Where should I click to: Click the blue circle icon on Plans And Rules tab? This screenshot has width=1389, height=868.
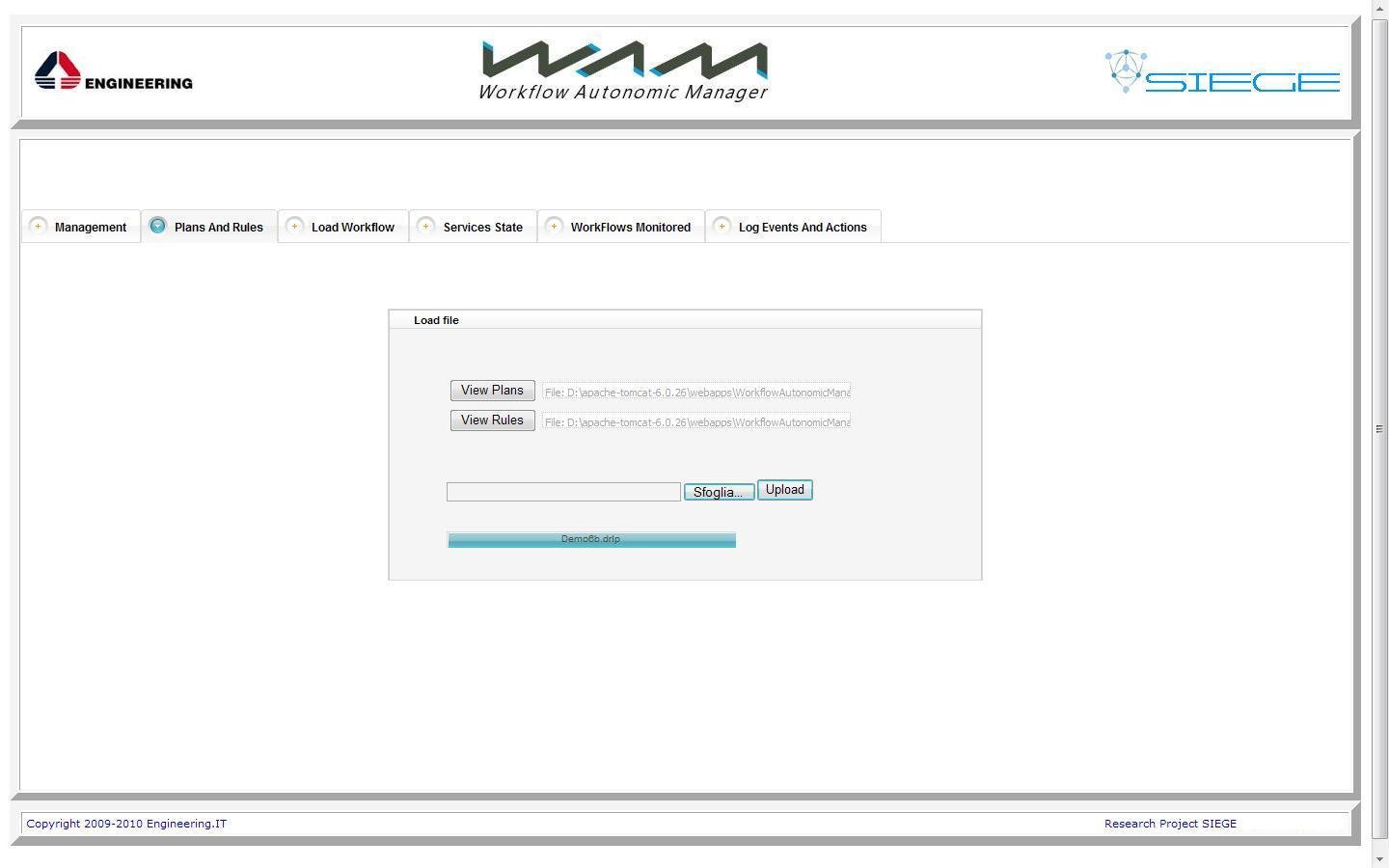[x=157, y=226]
